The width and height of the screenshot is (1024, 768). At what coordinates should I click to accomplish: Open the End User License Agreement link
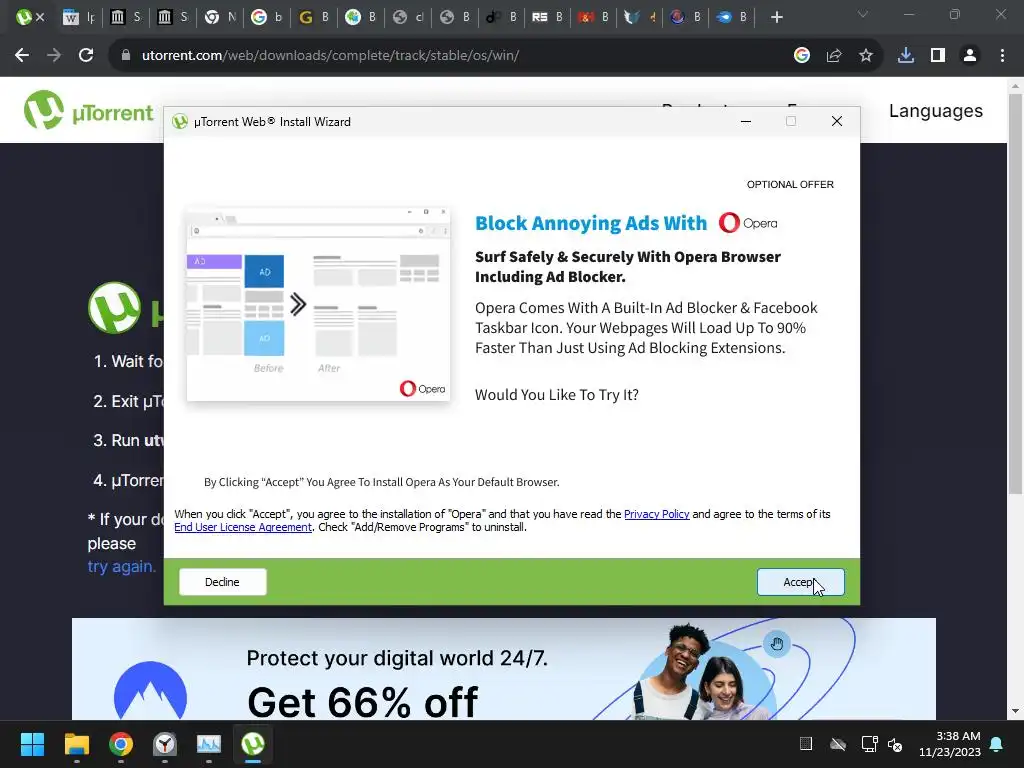(x=243, y=527)
